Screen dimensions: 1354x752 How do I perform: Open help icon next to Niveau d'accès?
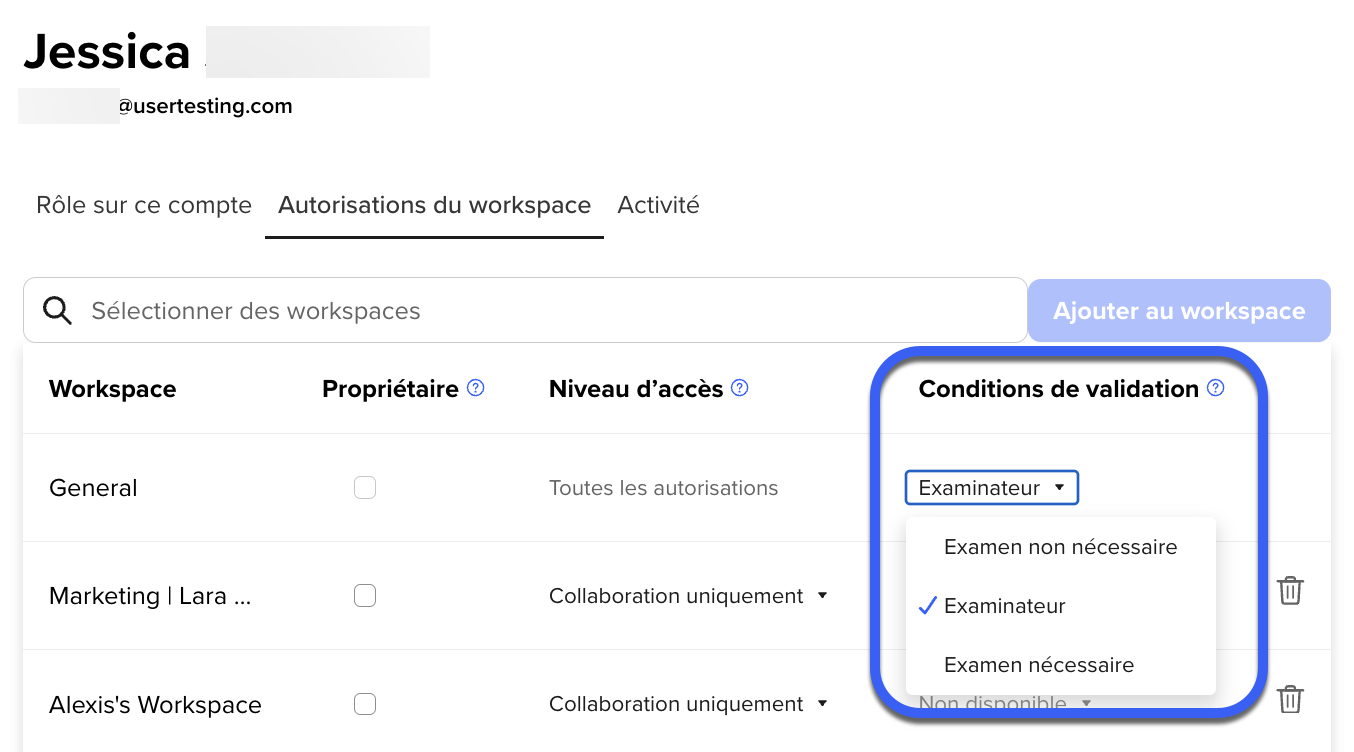click(740, 388)
